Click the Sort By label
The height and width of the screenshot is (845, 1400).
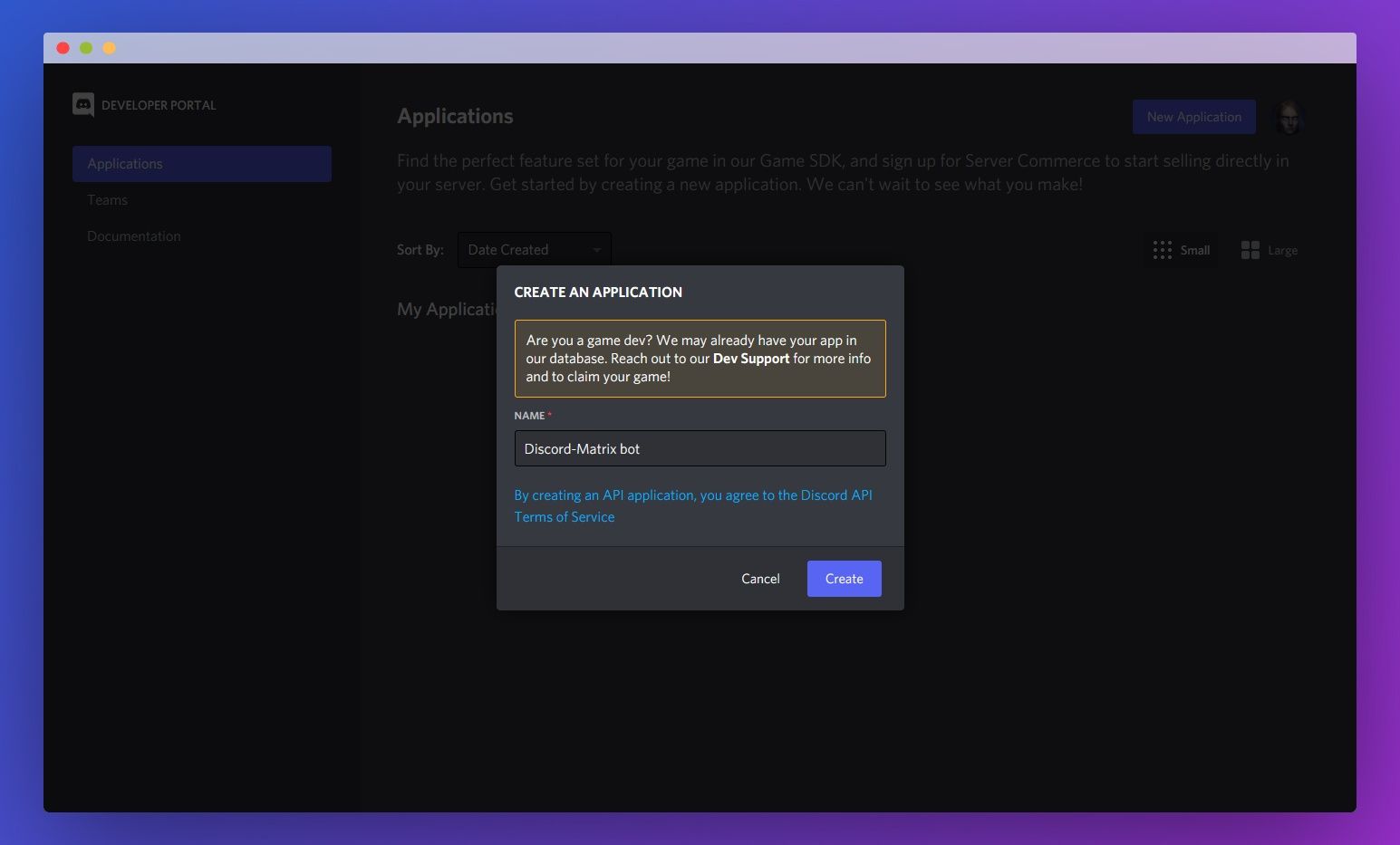[420, 250]
